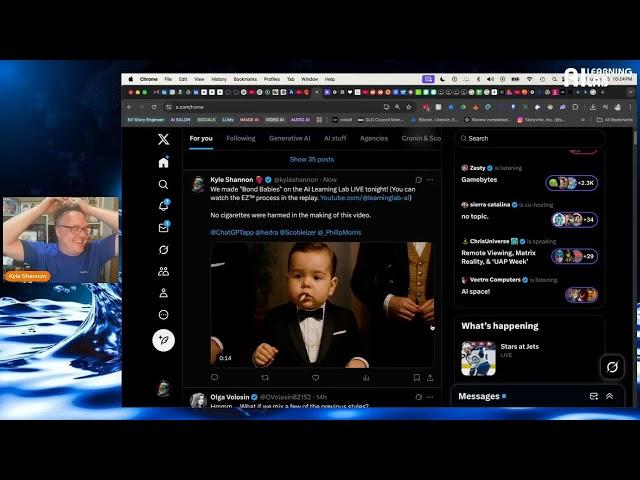The image size is (640, 480).
Task: Click the X Search field
Action: point(530,138)
